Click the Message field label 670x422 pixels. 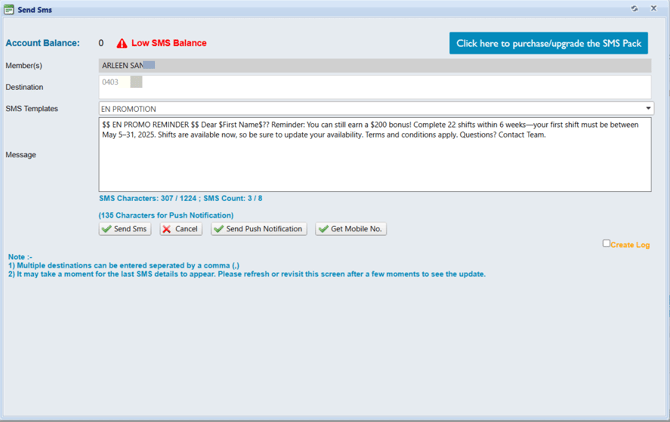coord(21,155)
